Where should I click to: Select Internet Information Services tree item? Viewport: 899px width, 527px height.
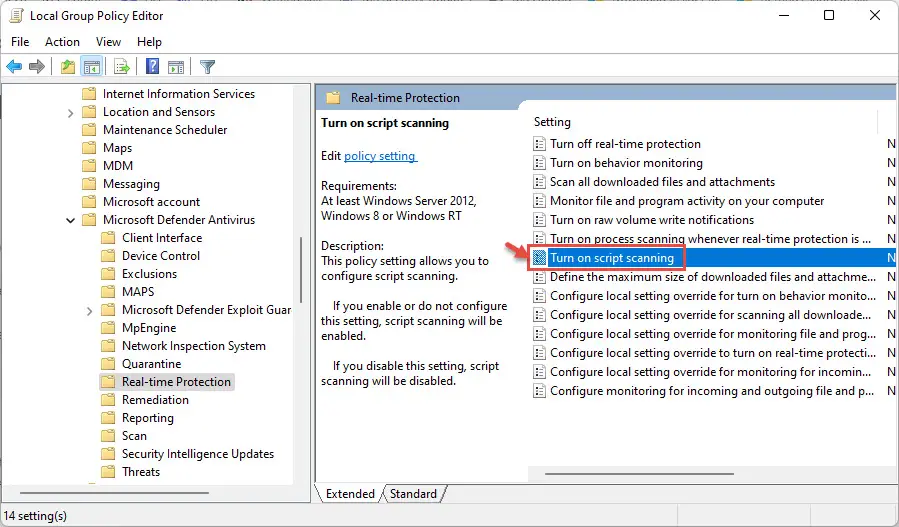point(179,94)
